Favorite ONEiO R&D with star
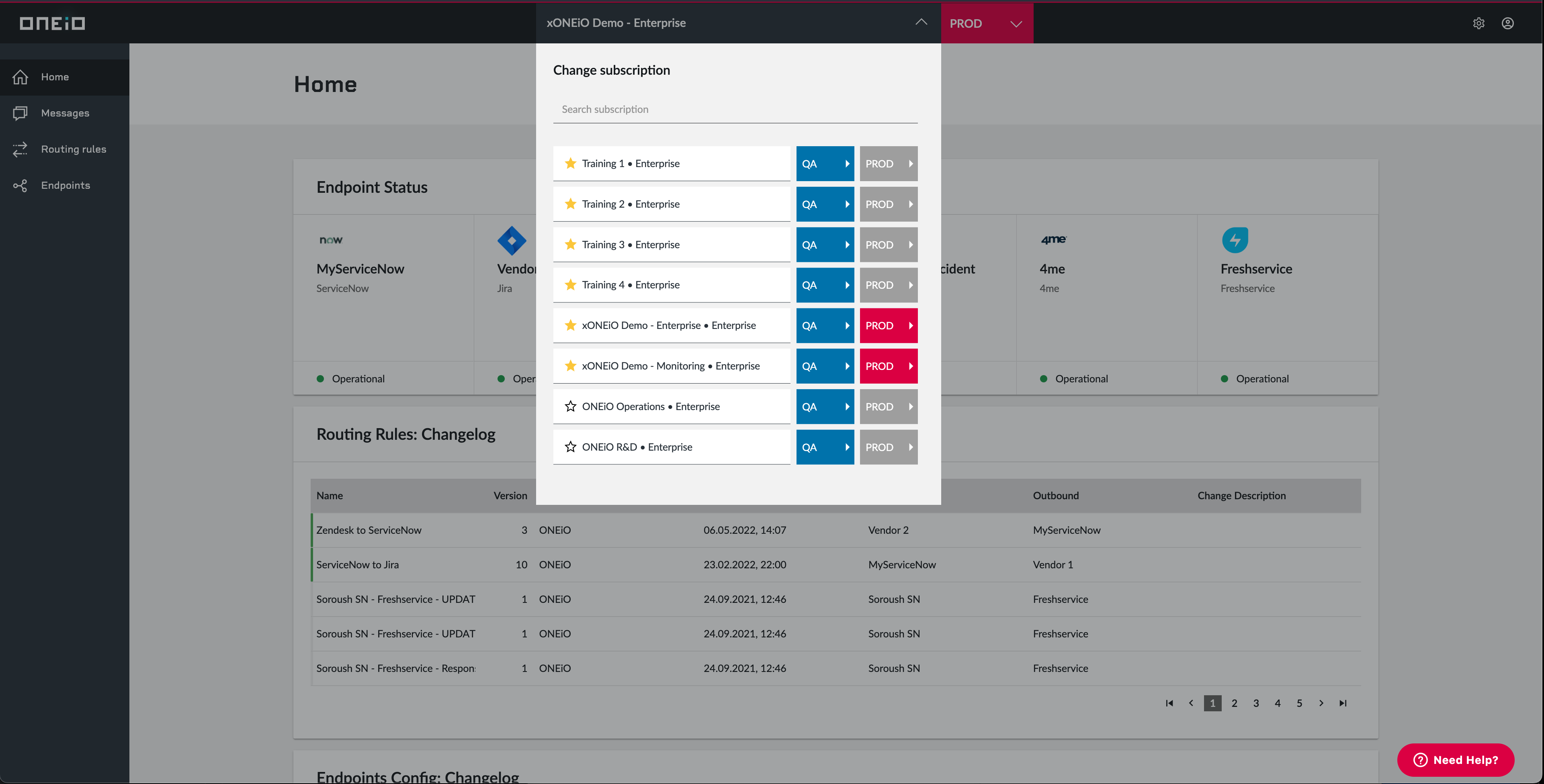The image size is (1544, 784). tap(570, 447)
